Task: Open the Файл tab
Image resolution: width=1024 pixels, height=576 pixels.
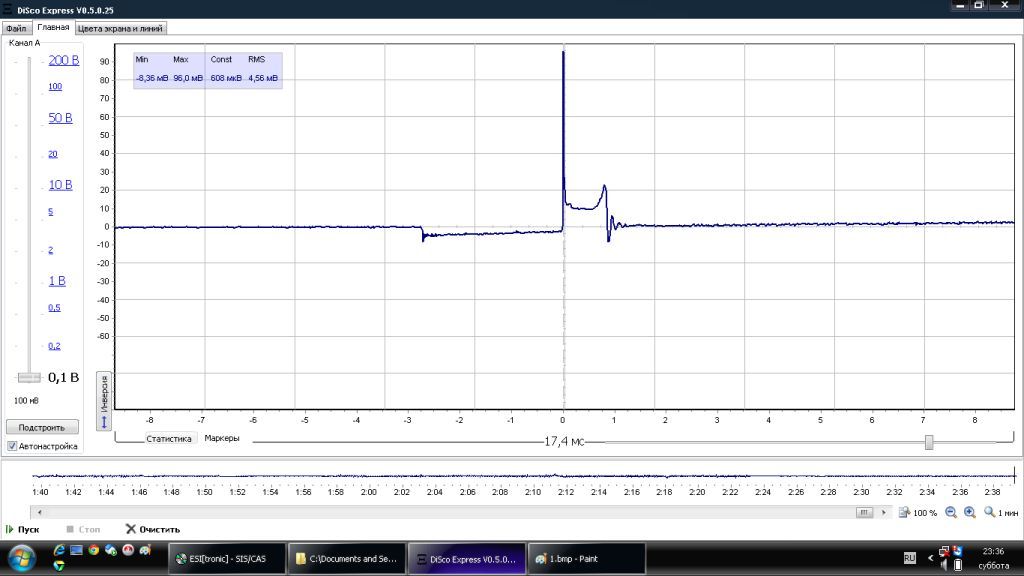Action: [16, 28]
